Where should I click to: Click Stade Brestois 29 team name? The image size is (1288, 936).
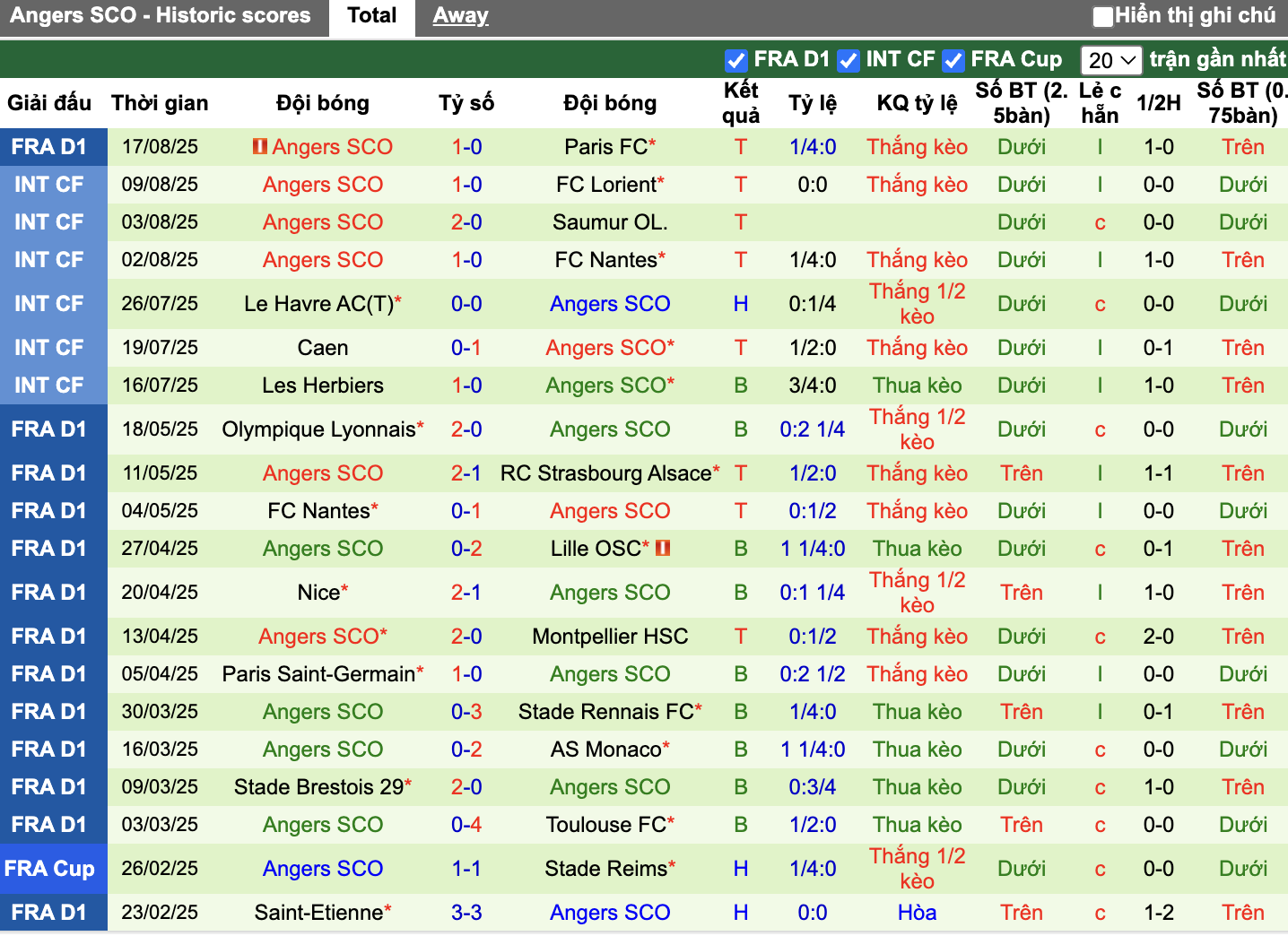(x=319, y=787)
